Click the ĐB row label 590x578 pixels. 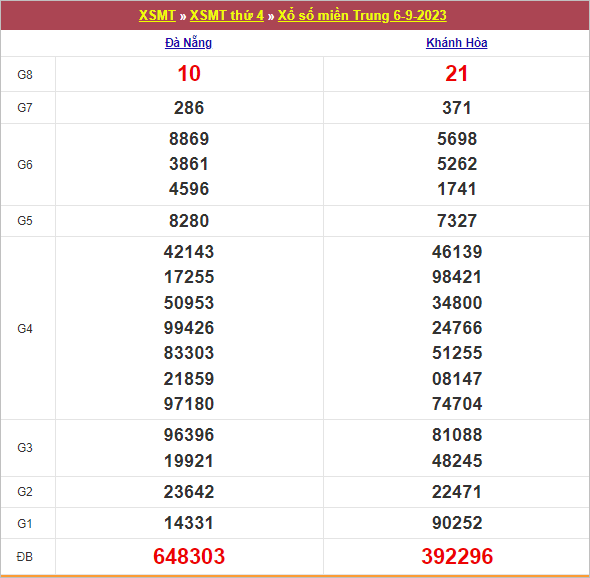(25, 557)
